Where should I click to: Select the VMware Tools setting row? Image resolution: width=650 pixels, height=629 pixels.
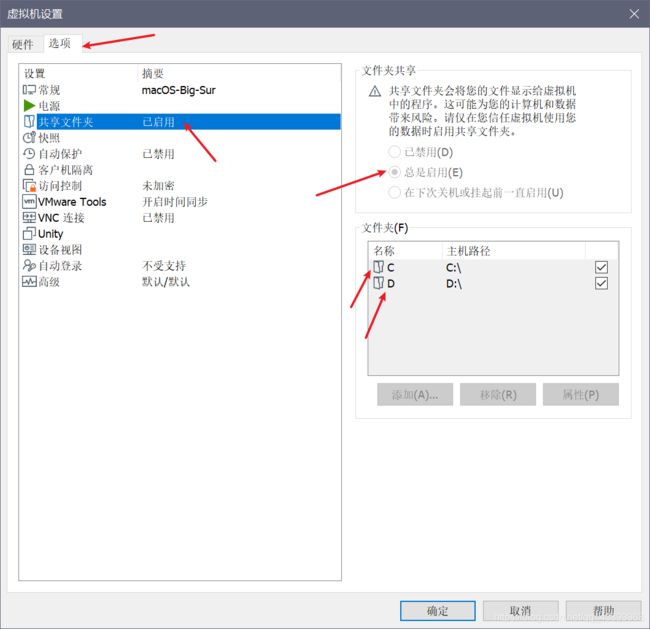coord(181,202)
